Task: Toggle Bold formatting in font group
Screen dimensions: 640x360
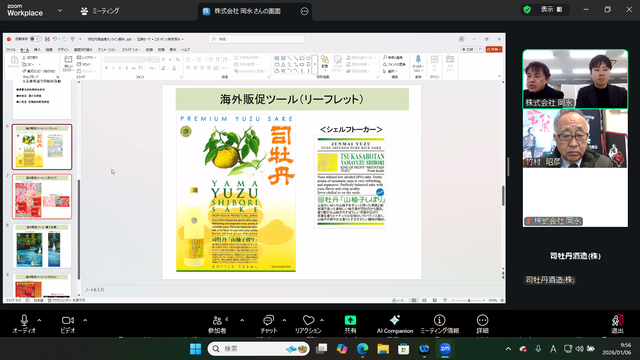Action: (107, 68)
